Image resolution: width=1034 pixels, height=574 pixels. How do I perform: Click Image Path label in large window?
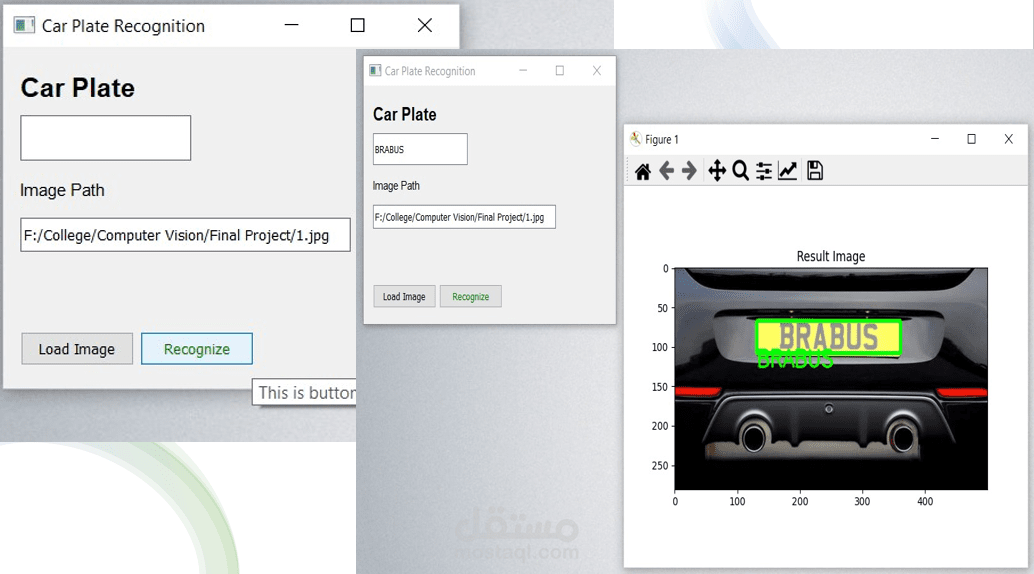point(62,190)
